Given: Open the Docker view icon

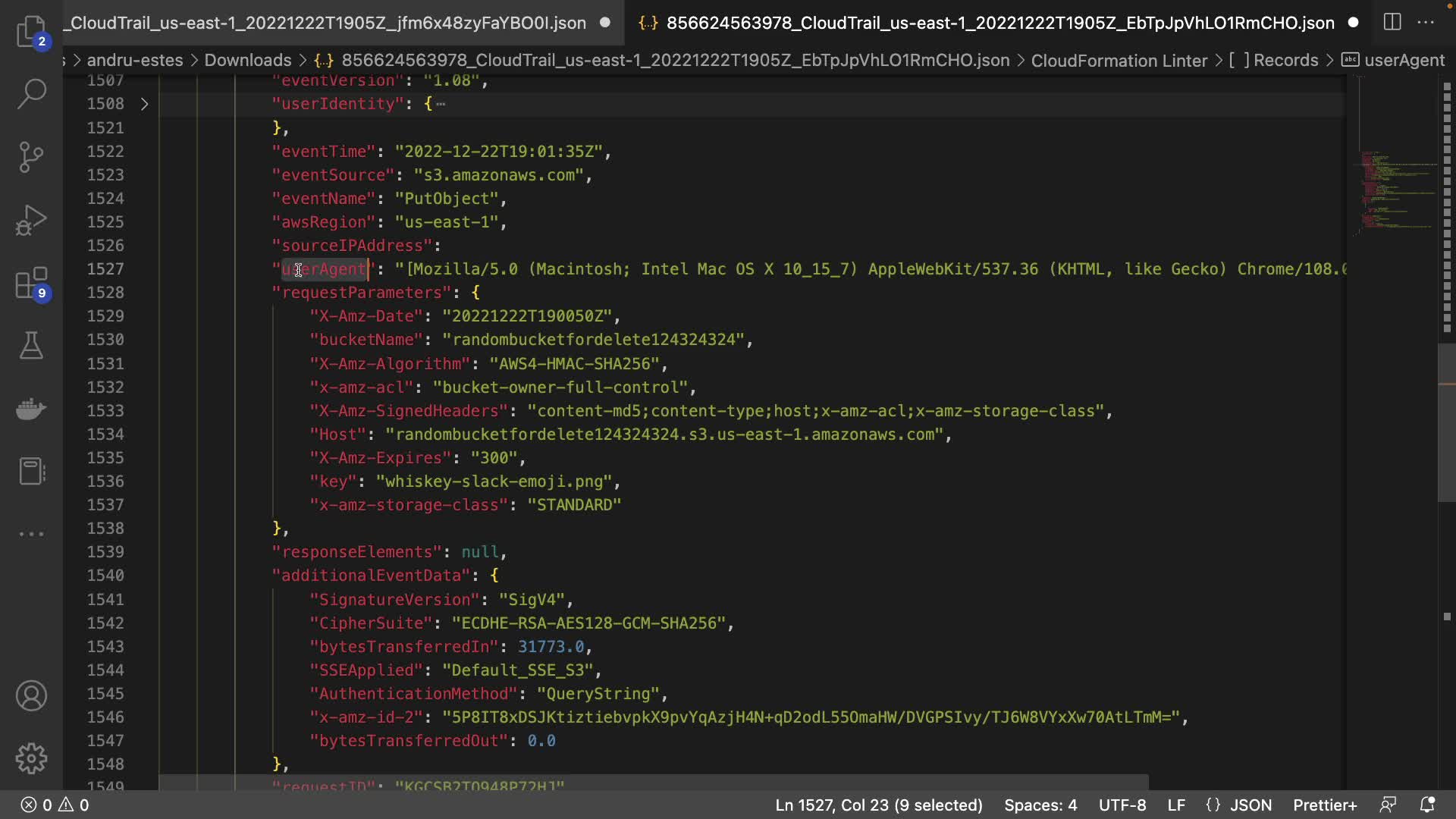Looking at the screenshot, I should tap(31, 409).
